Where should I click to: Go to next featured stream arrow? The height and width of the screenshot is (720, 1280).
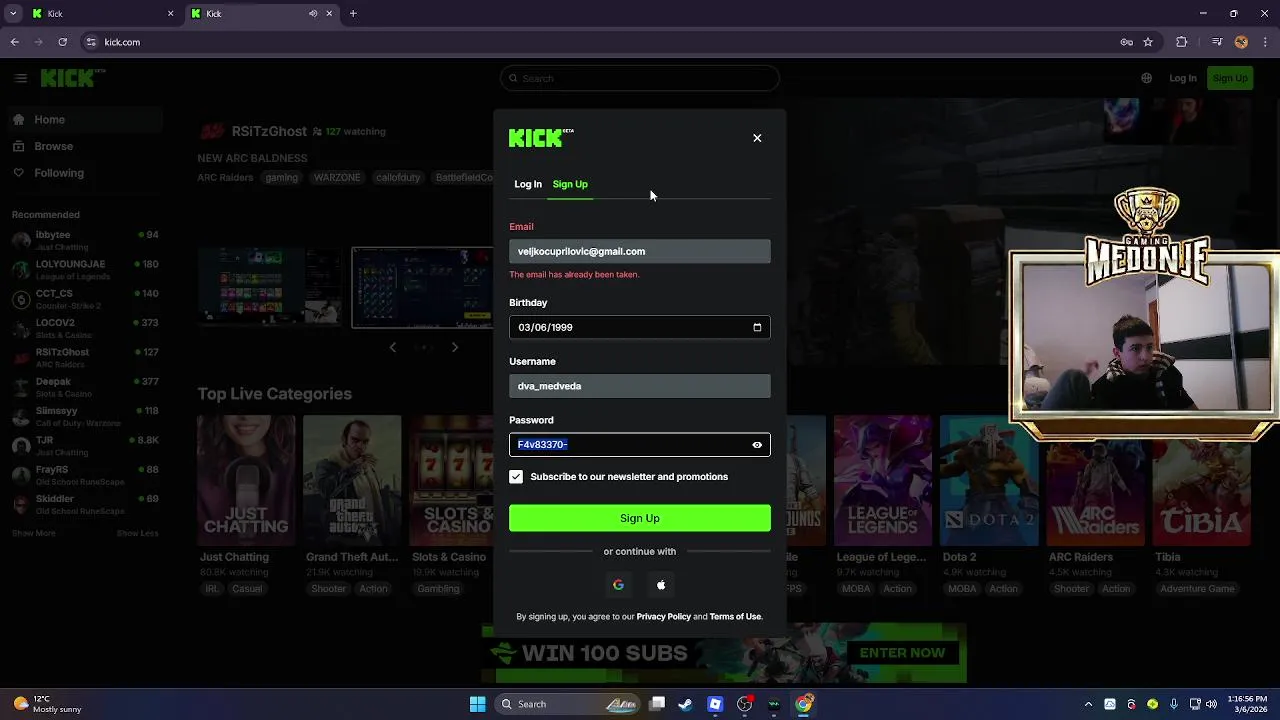(x=455, y=347)
